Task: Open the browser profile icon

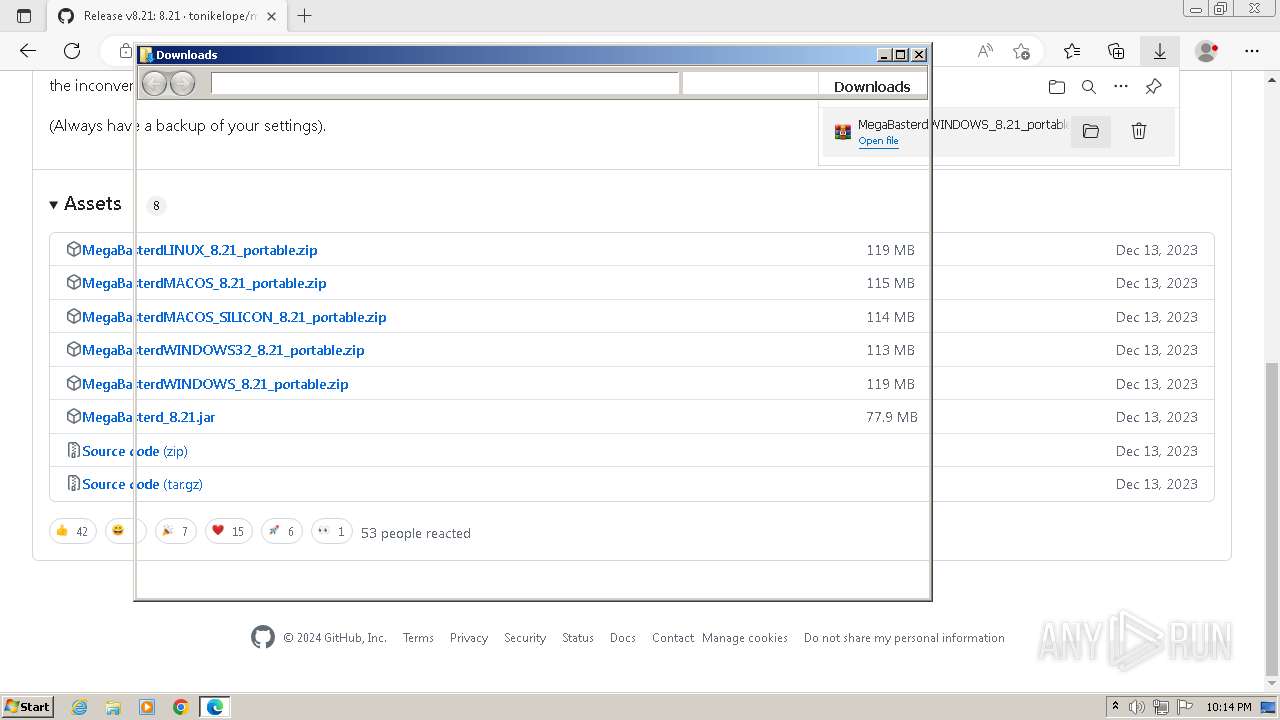Action: [1207, 51]
